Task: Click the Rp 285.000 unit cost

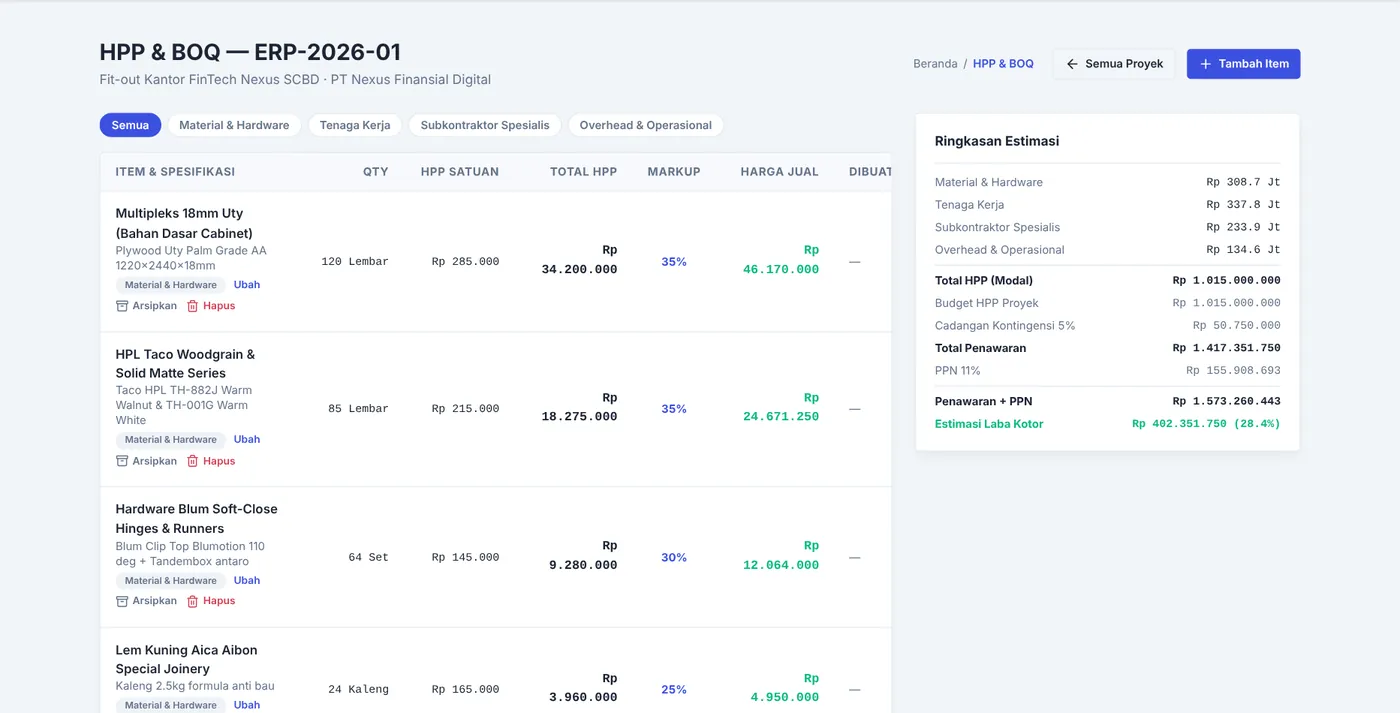Action: pyautogui.click(x=466, y=262)
